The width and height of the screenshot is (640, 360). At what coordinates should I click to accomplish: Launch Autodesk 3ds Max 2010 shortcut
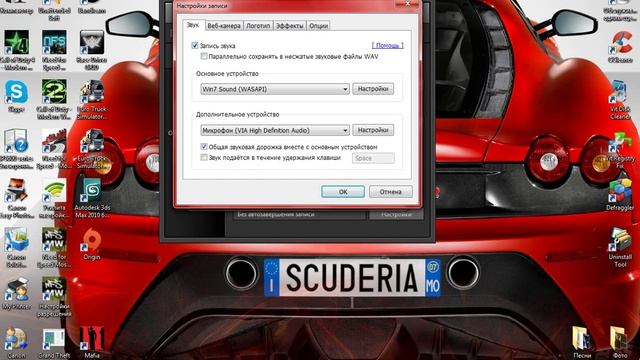coord(92,191)
